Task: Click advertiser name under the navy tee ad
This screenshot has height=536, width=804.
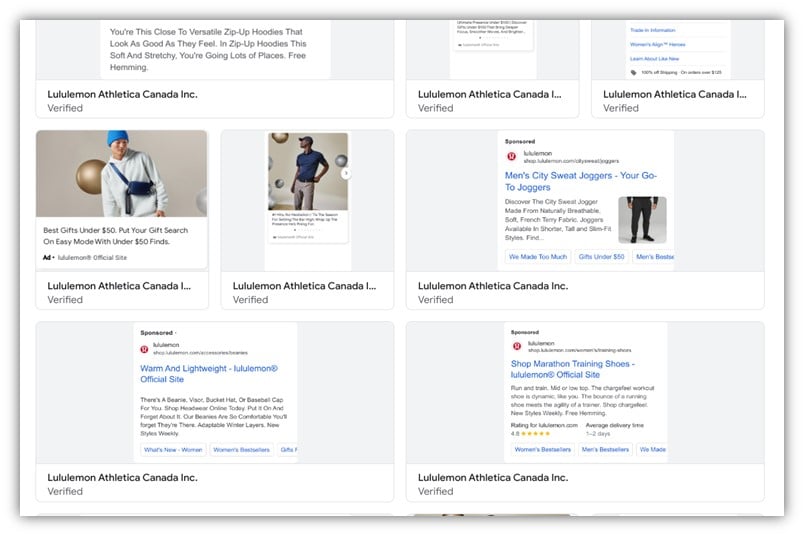Action: click(304, 286)
